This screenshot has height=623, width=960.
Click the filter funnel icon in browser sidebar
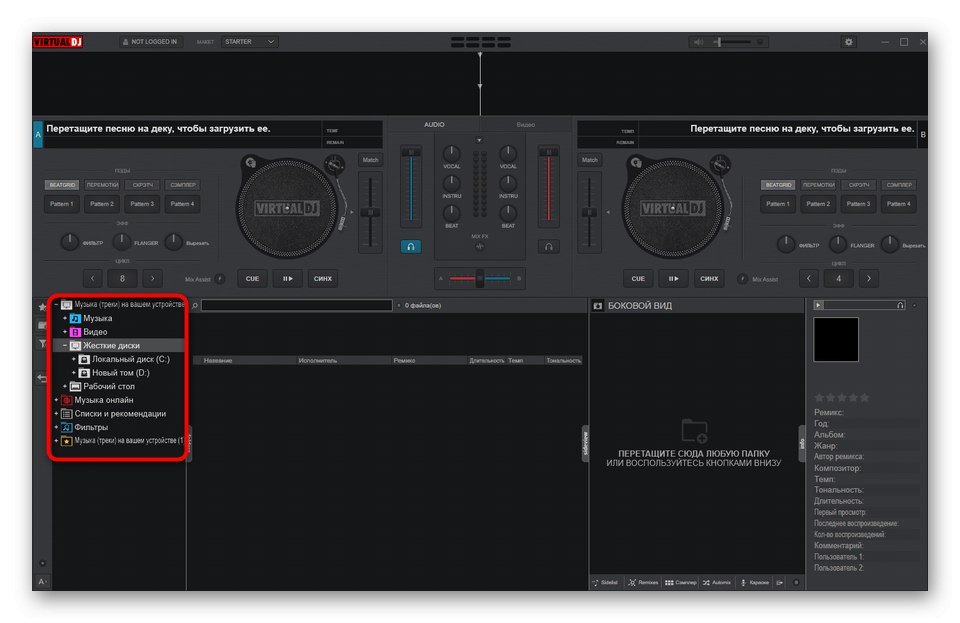pyautogui.click(x=42, y=344)
